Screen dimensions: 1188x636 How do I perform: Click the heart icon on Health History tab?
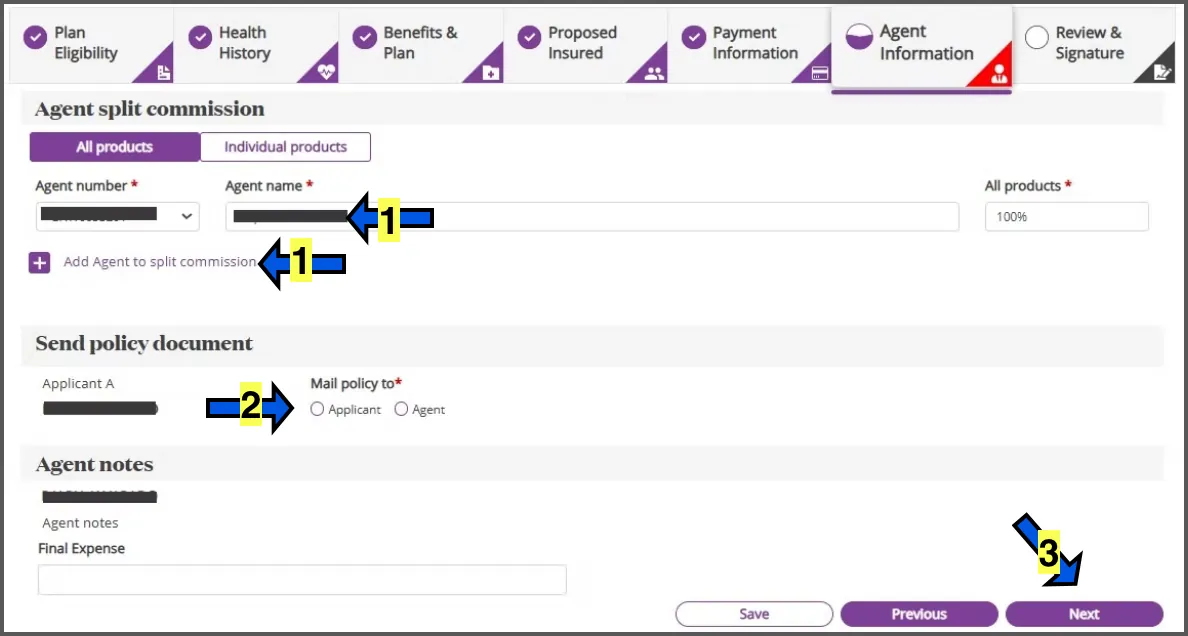coord(327,73)
